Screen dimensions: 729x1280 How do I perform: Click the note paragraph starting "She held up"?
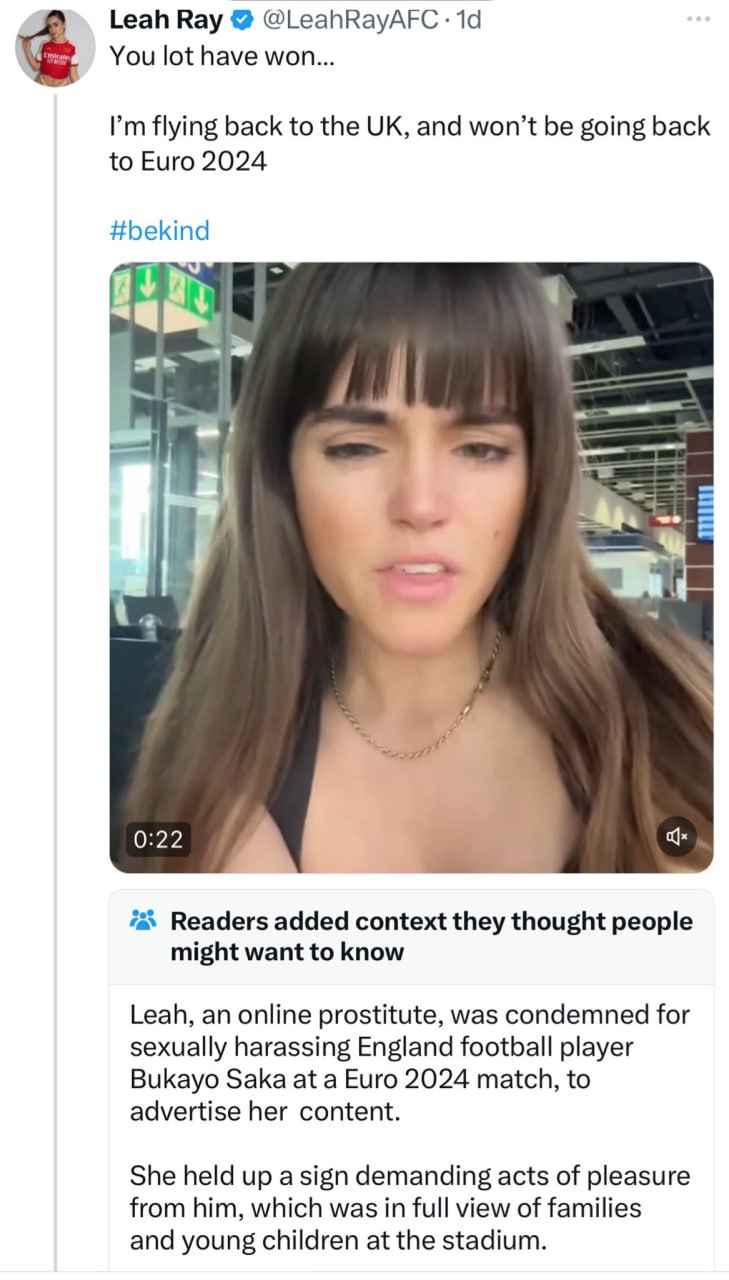pos(410,1208)
